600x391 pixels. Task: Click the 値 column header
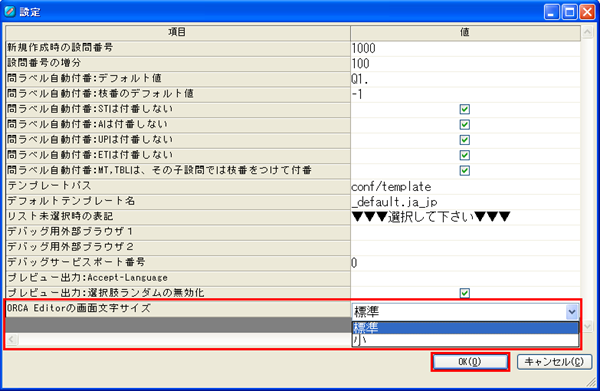(x=465, y=33)
